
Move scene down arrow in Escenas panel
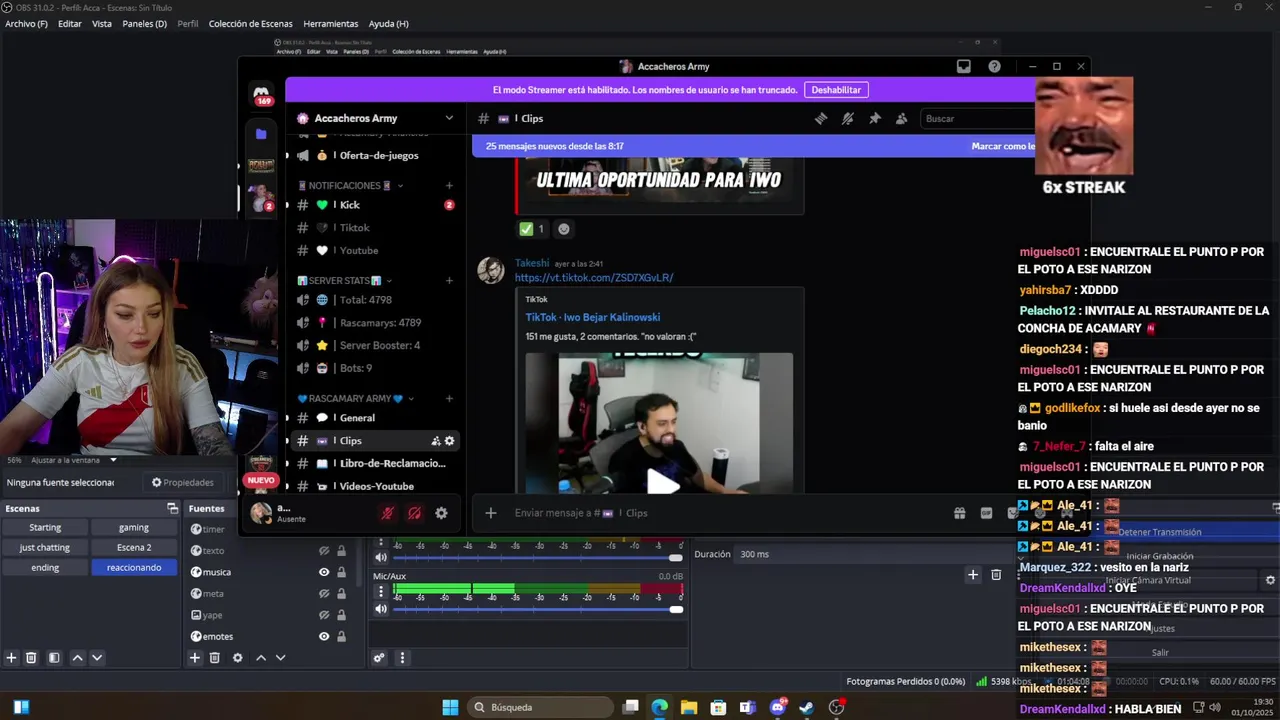97,658
